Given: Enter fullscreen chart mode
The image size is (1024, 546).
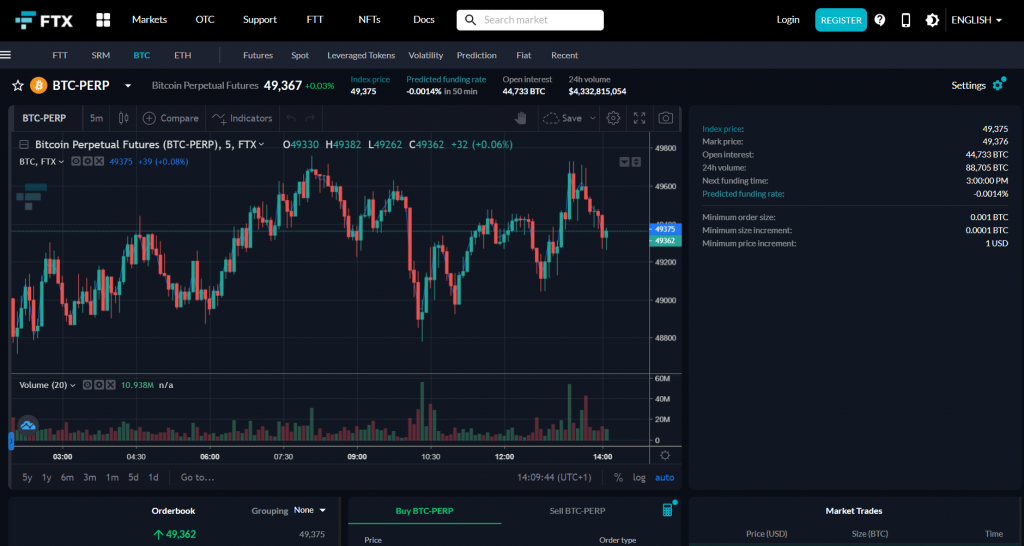Looking at the screenshot, I should tap(640, 118).
